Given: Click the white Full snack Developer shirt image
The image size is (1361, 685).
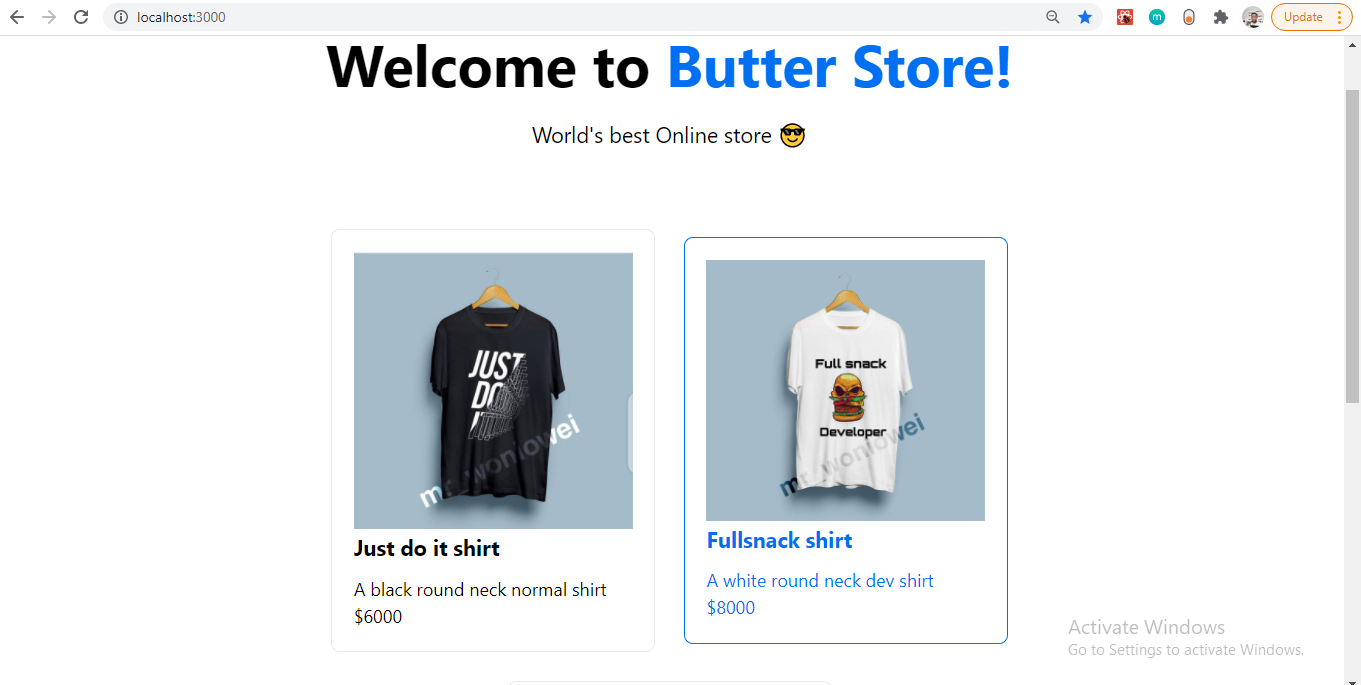Looking at the screenshot, I should pos(845,391).
